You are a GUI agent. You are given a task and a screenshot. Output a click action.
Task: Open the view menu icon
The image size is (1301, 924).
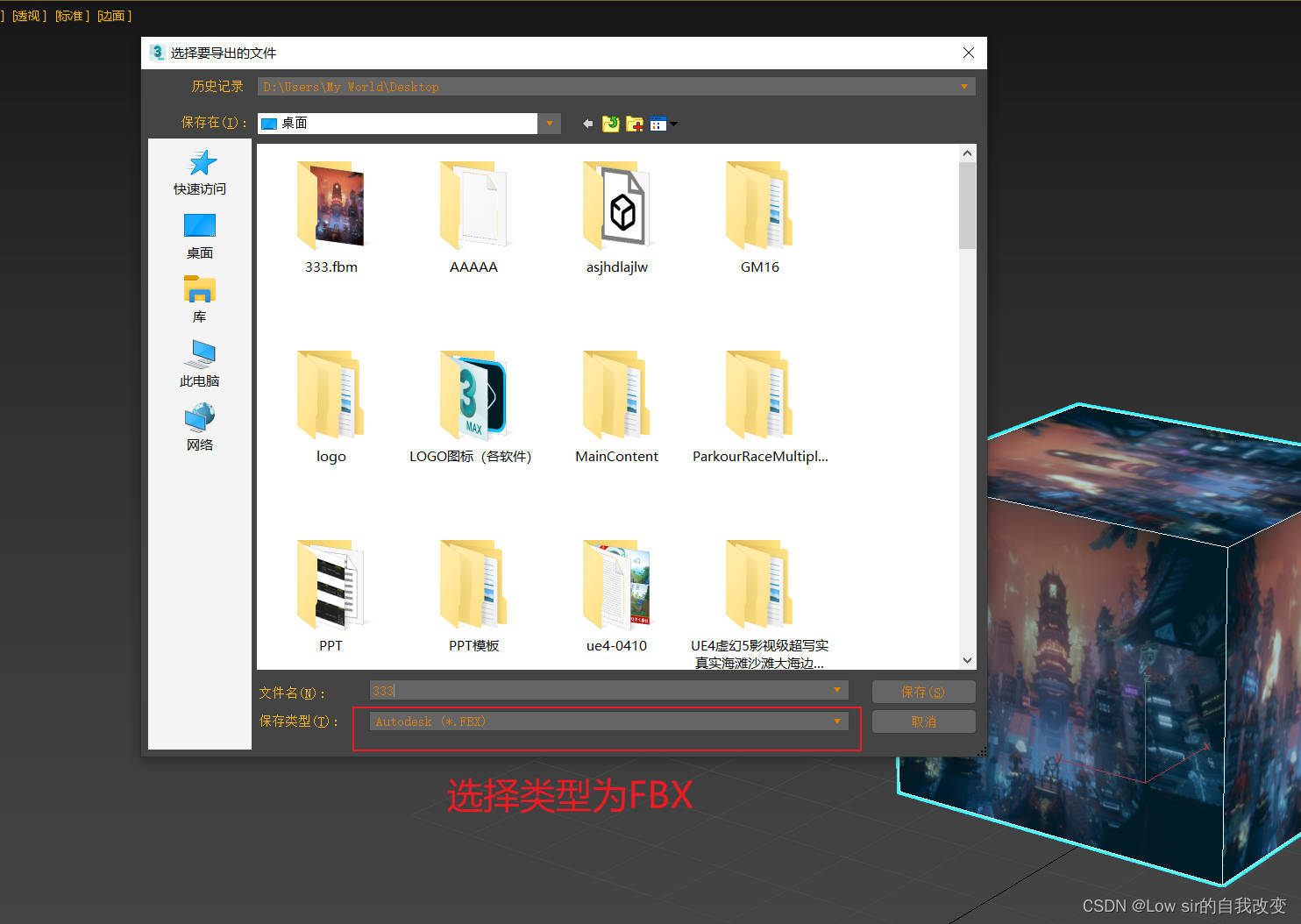(x=663, y=124)
